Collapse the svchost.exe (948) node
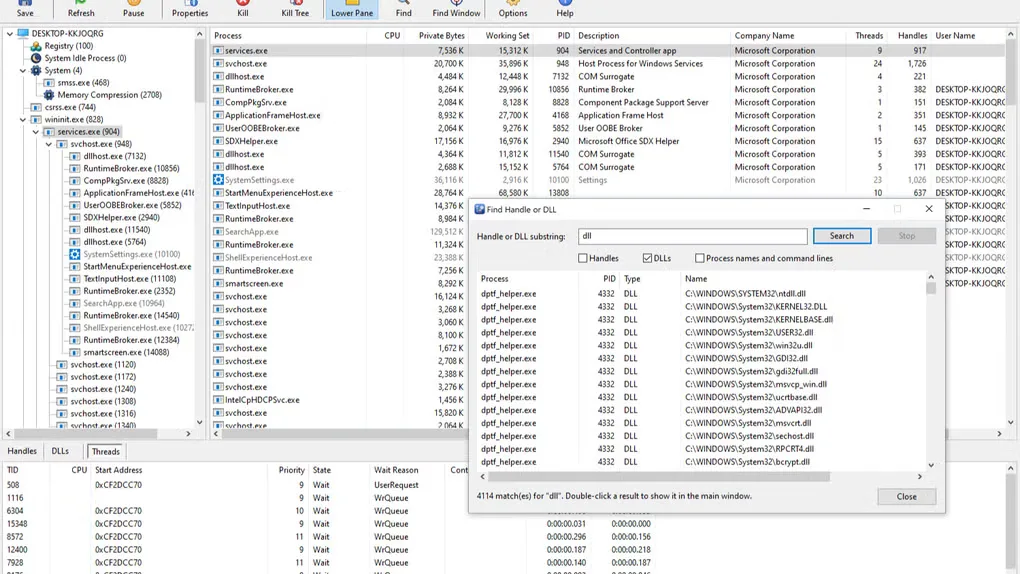The width and height of the screenshot is (1020, 574). tap(49, 144)
